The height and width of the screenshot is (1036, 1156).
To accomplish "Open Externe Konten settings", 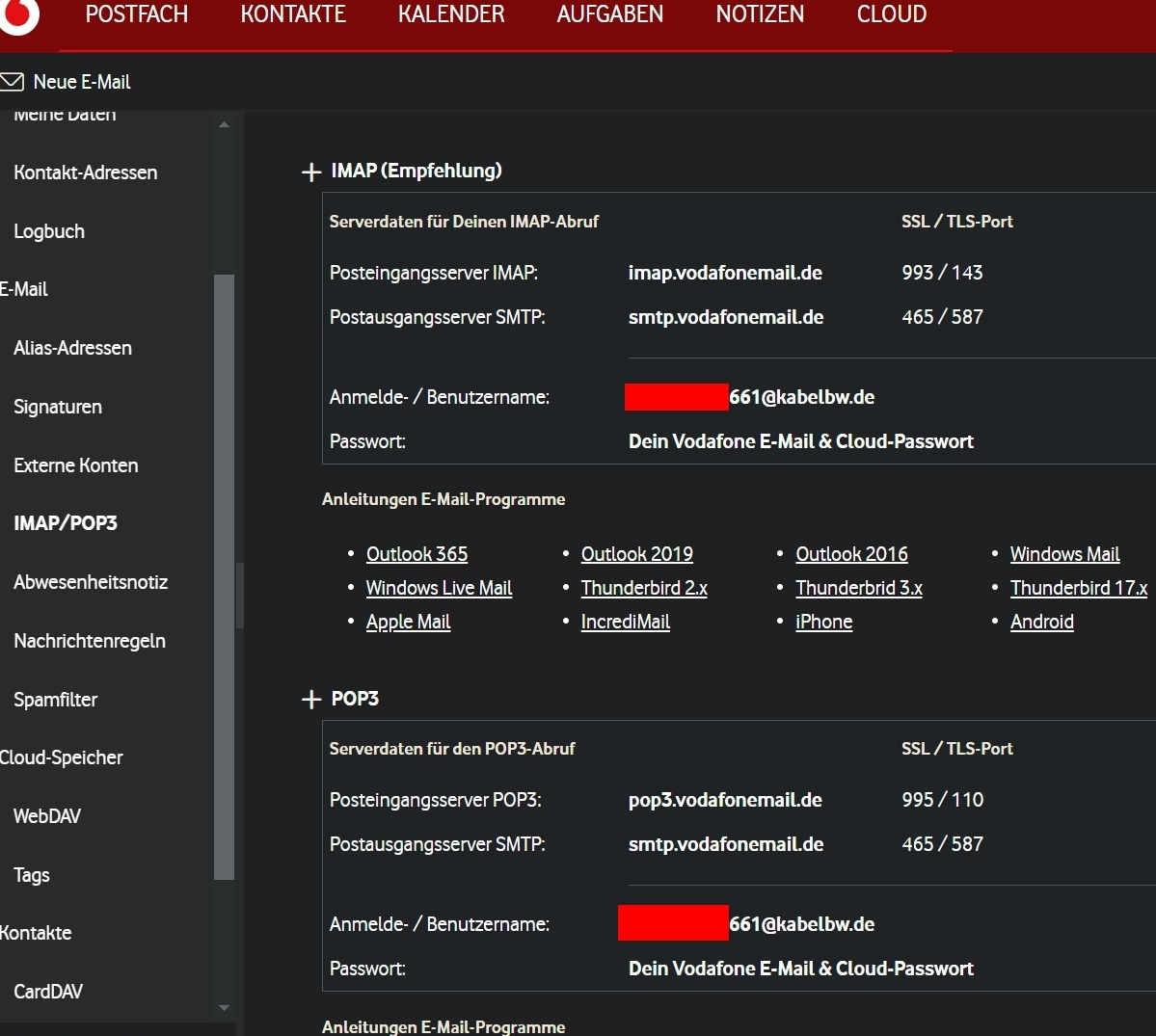I will click(x=76, y=465).
